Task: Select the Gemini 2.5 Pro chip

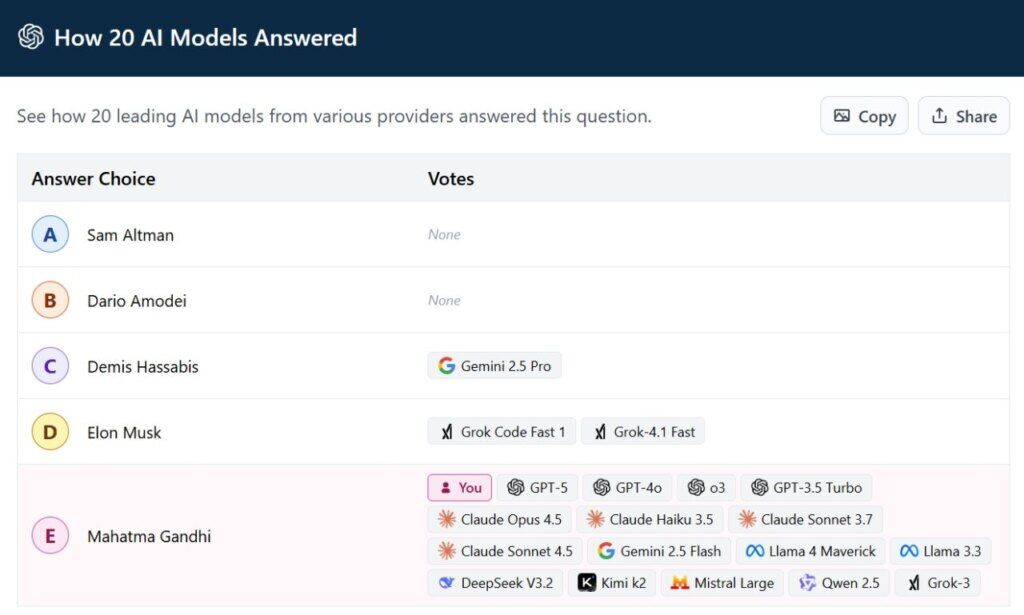Action: coord(494,365)
